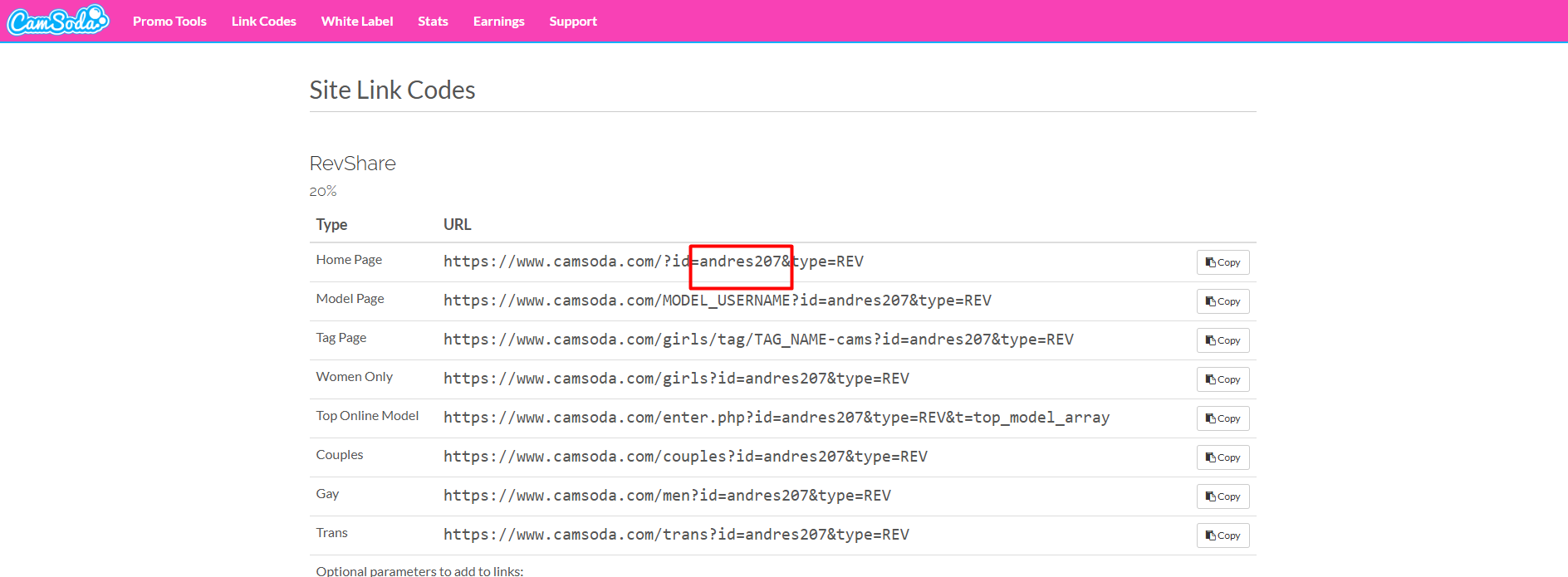Copy the Home Page link
The width and height of the screenshot is (1568, 577).
pos(1223,262)
